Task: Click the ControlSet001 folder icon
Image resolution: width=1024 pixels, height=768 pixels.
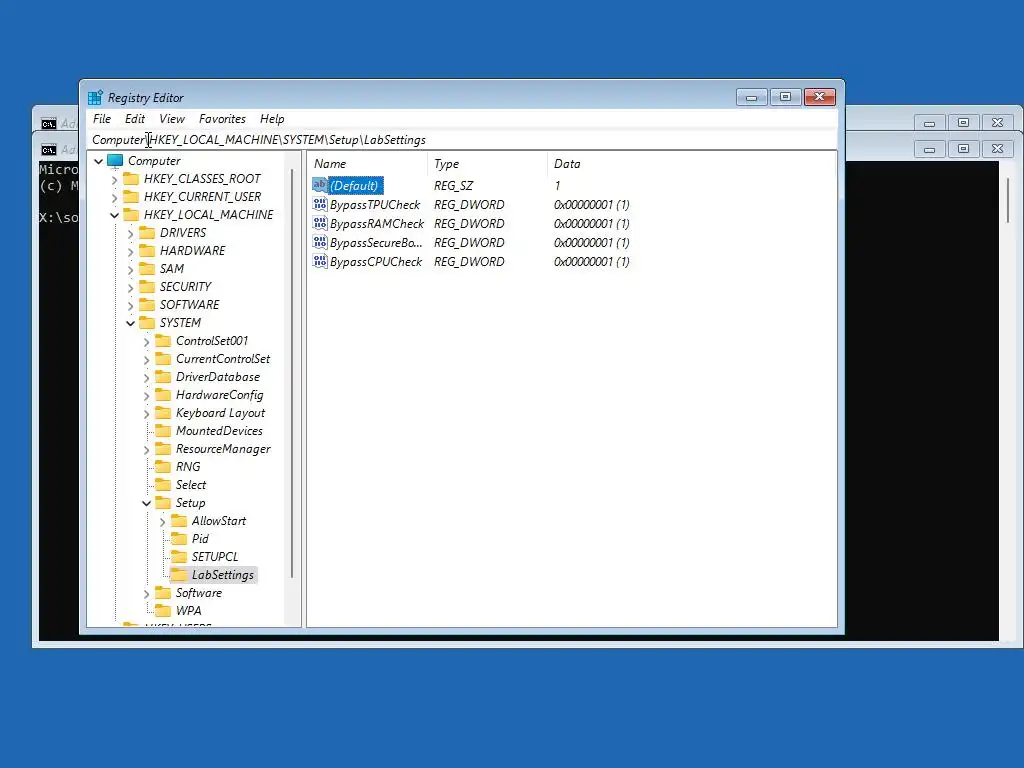Action: [x=163, y=341]
